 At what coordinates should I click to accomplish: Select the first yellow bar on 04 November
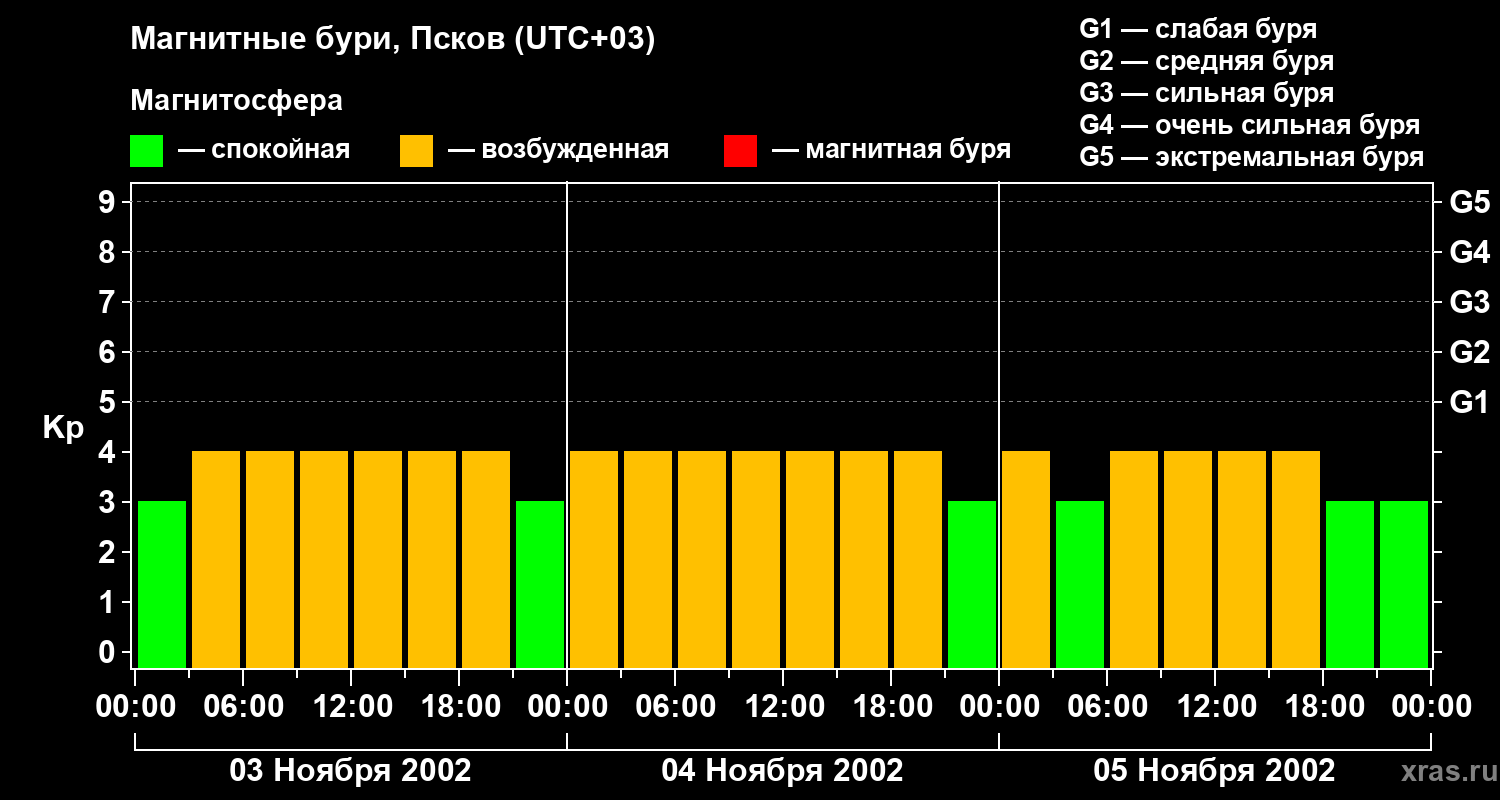click(594, 559)
